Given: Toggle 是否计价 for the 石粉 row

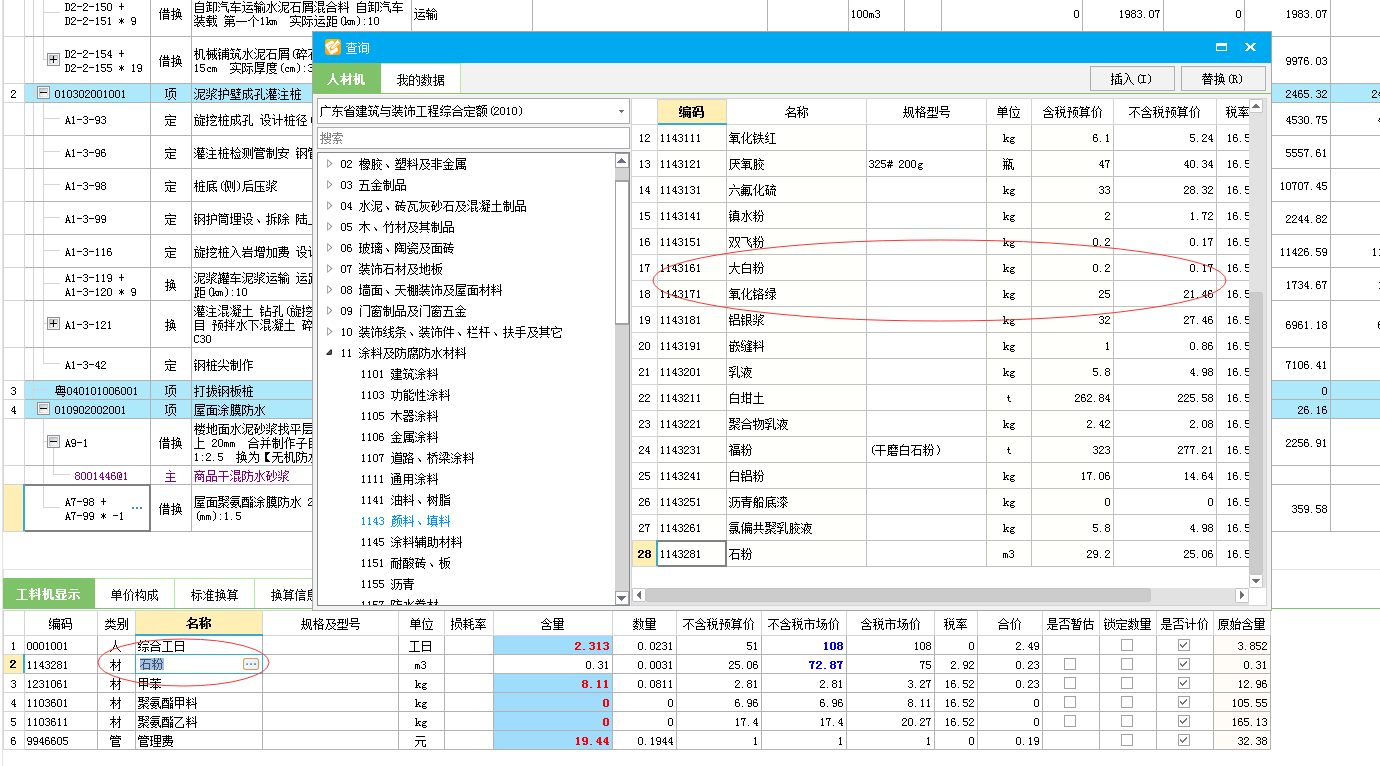Looking at the screenshot, I should tap(1184, 664).
